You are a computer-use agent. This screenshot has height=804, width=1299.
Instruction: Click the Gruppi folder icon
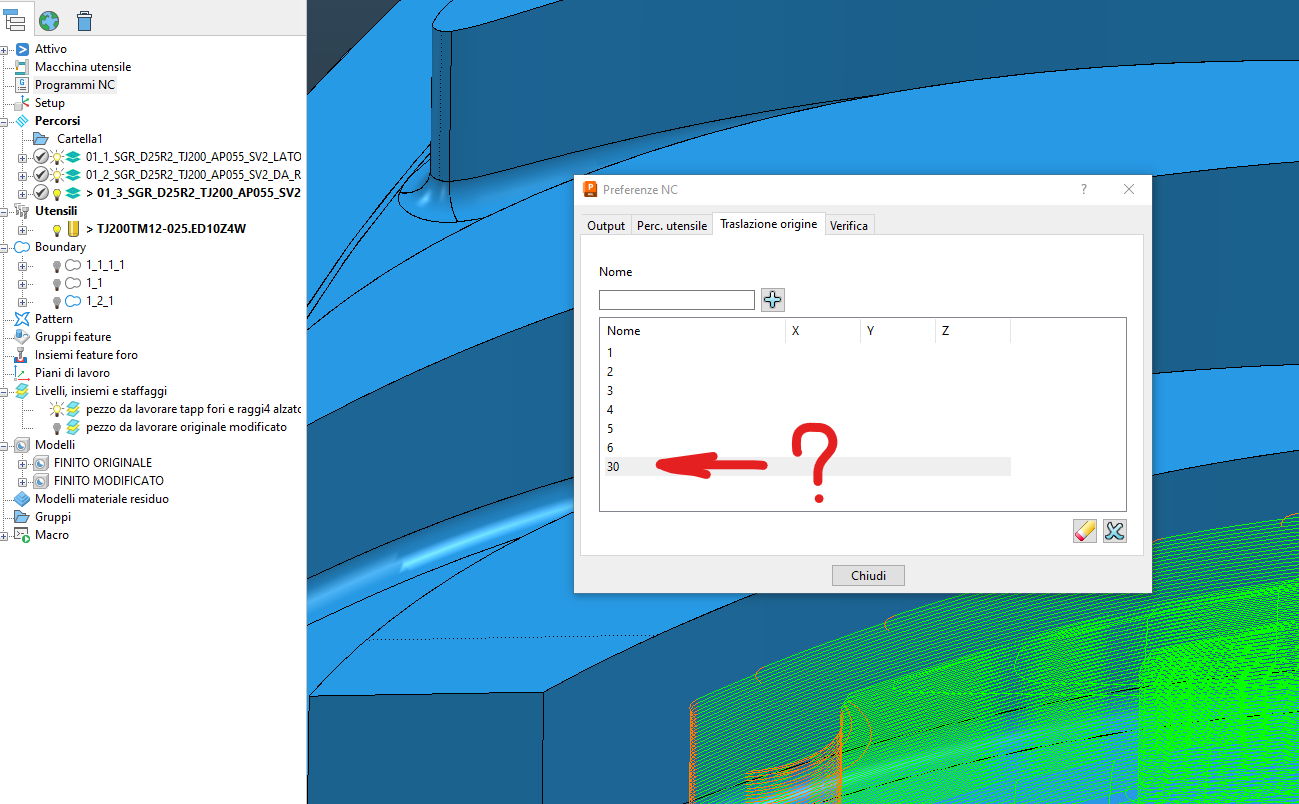pos(22,517)
